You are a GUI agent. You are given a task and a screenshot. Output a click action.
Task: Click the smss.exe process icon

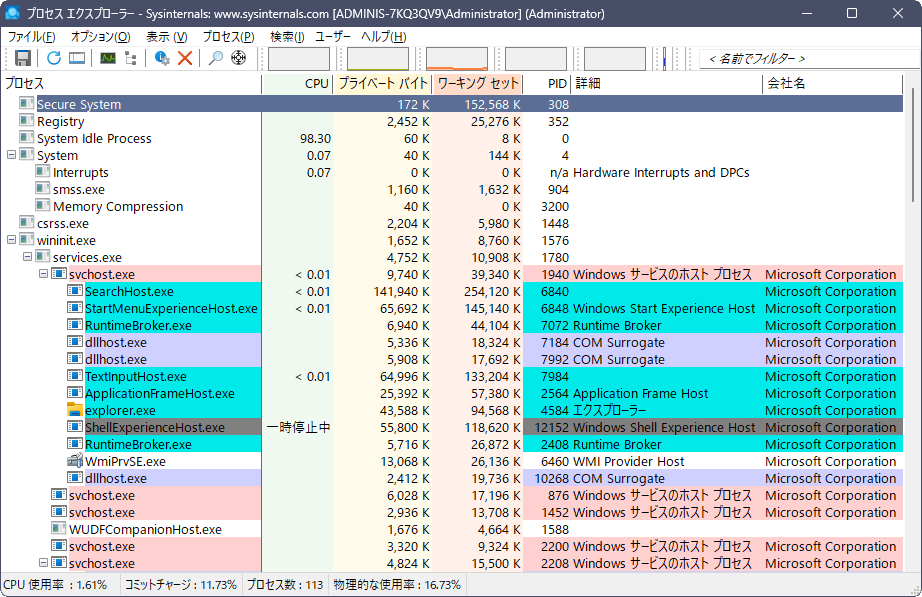42,189
